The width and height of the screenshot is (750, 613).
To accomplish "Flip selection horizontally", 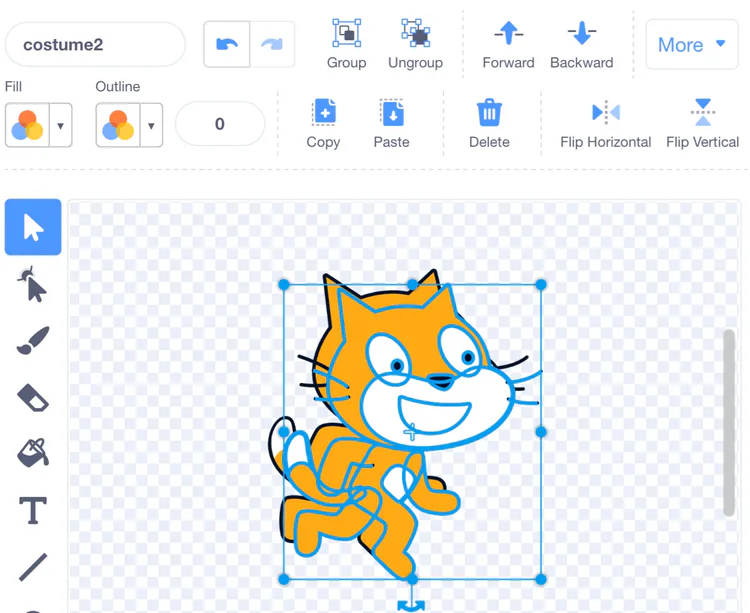I will tap(606, 124).
